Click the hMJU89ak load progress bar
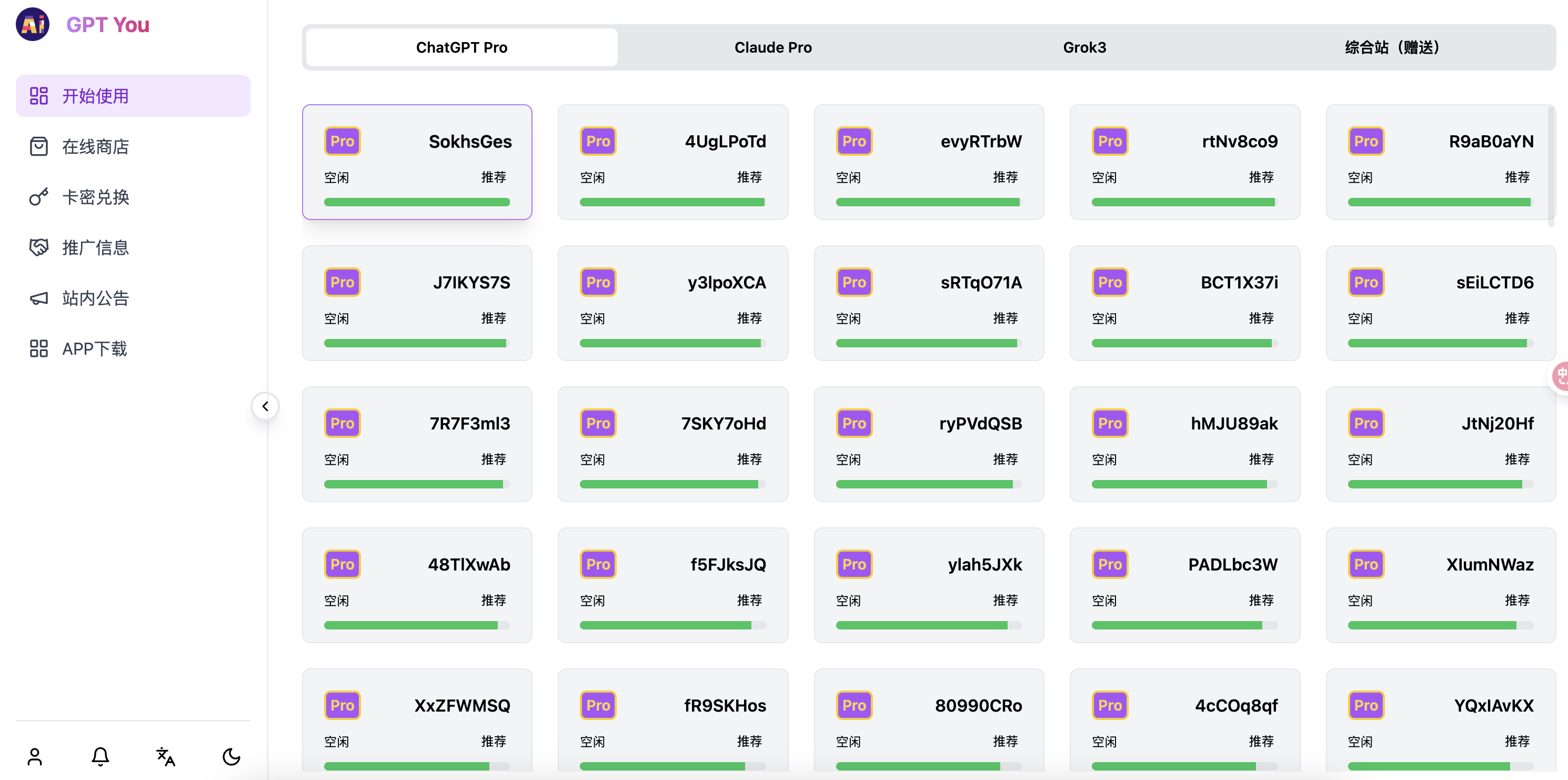This screenshot has height=780, width=1568. coord(1184,484)
